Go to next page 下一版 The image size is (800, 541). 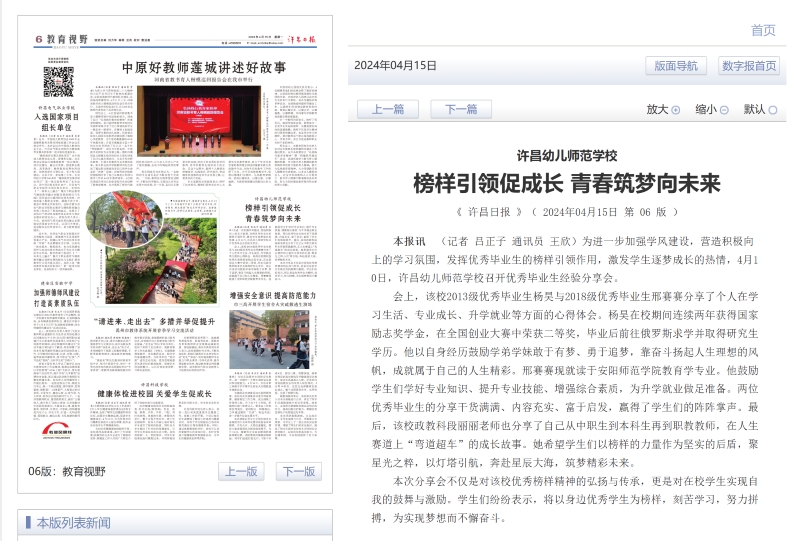(x=298, y=472)
